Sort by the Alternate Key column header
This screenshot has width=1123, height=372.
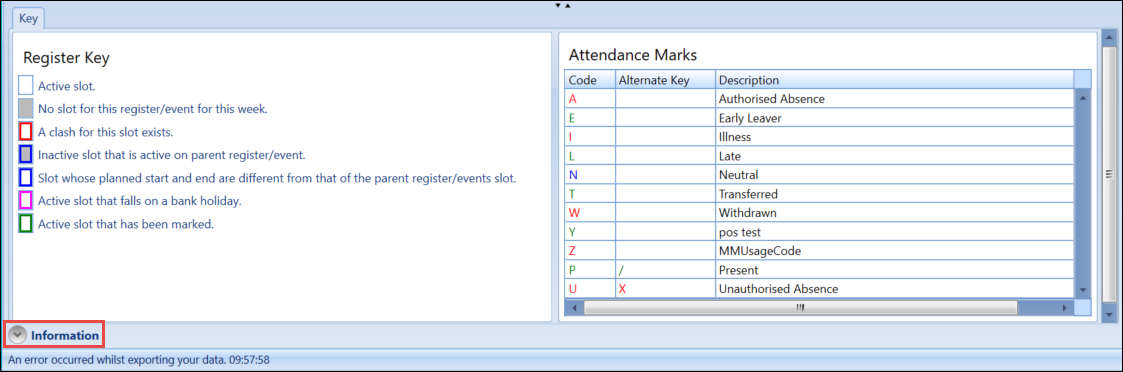point(665,80)
